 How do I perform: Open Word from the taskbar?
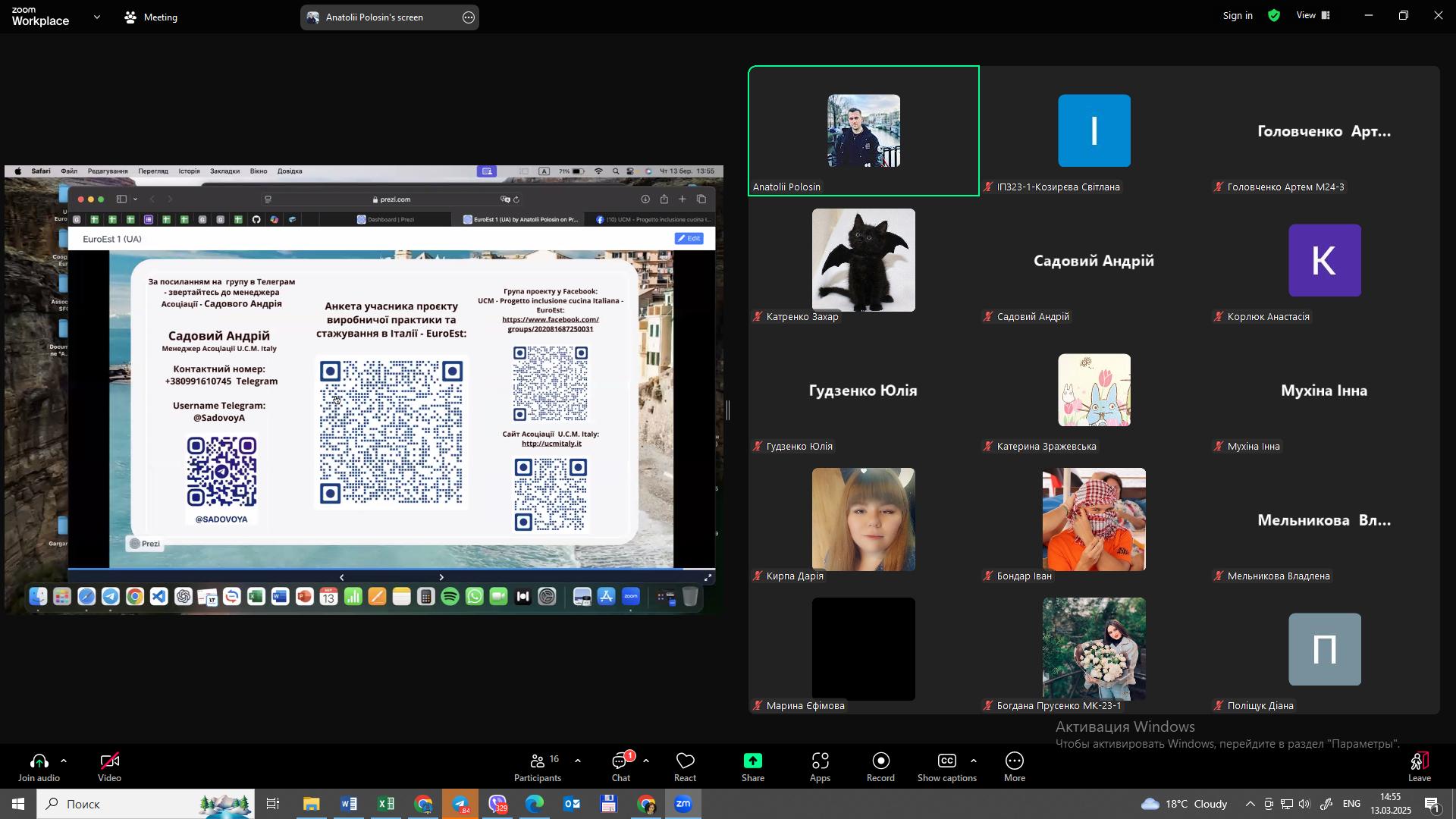click(349, 804)
